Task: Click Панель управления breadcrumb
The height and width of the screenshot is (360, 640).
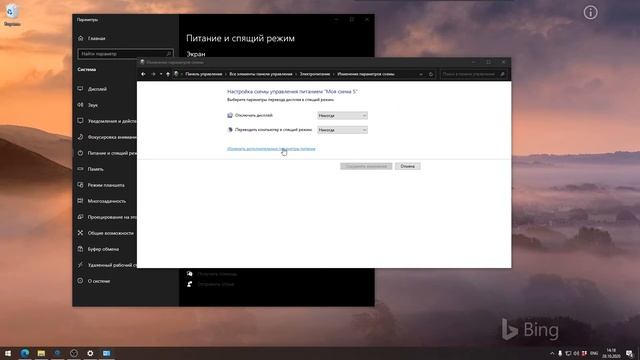Action: tap(204, 74)
